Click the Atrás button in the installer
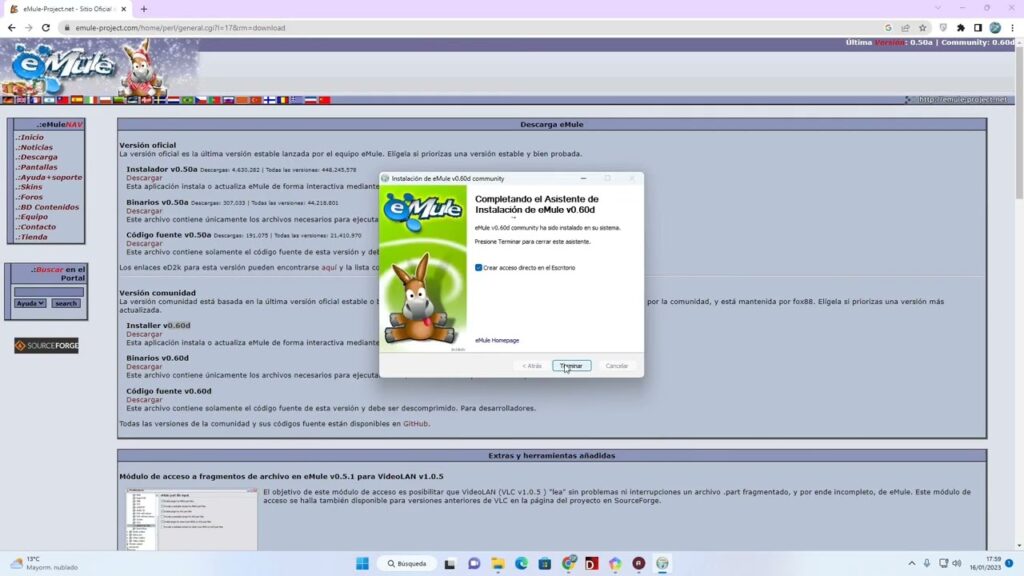Screen dimensions: 1024x576 point(532,366)
